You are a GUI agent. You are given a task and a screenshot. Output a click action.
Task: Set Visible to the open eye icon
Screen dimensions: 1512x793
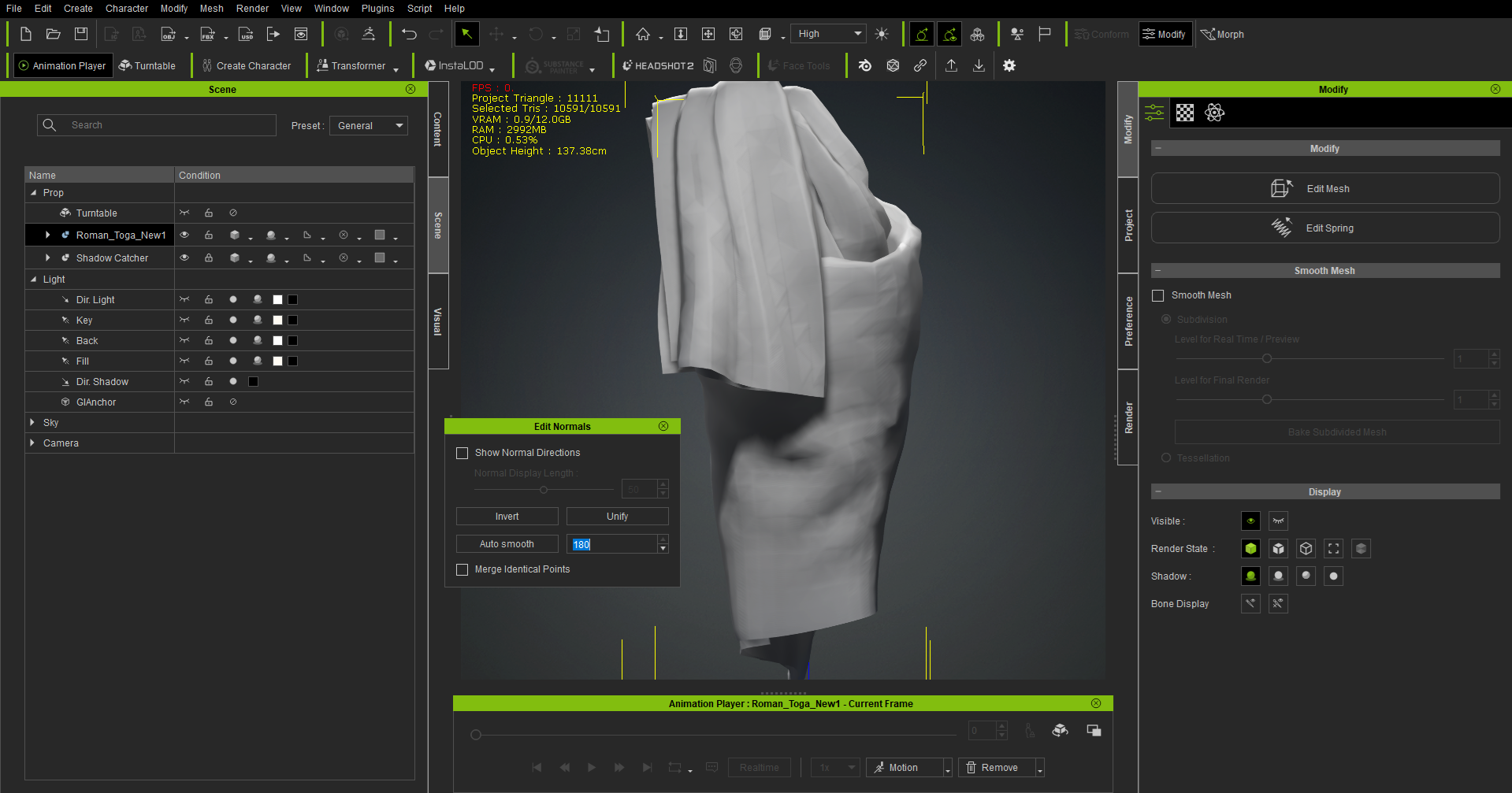1250,521
